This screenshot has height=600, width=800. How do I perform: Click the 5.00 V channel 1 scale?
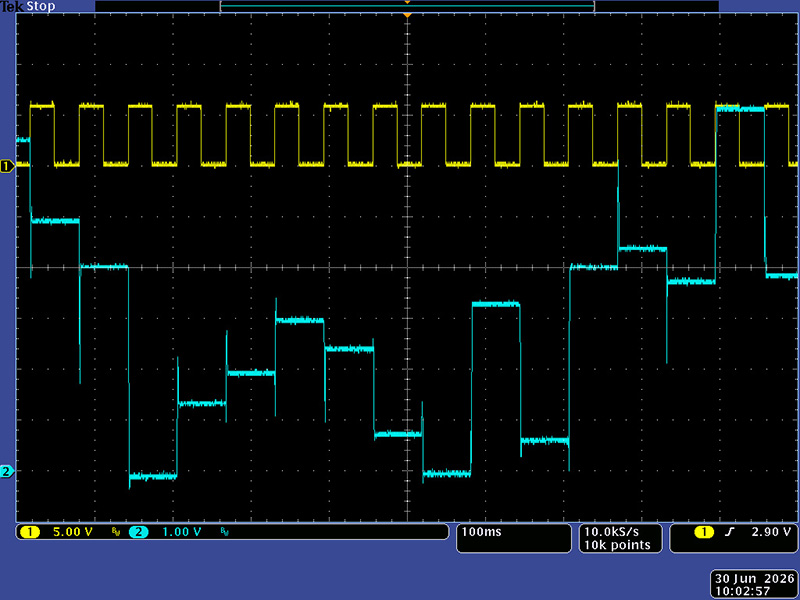[72, 532]
